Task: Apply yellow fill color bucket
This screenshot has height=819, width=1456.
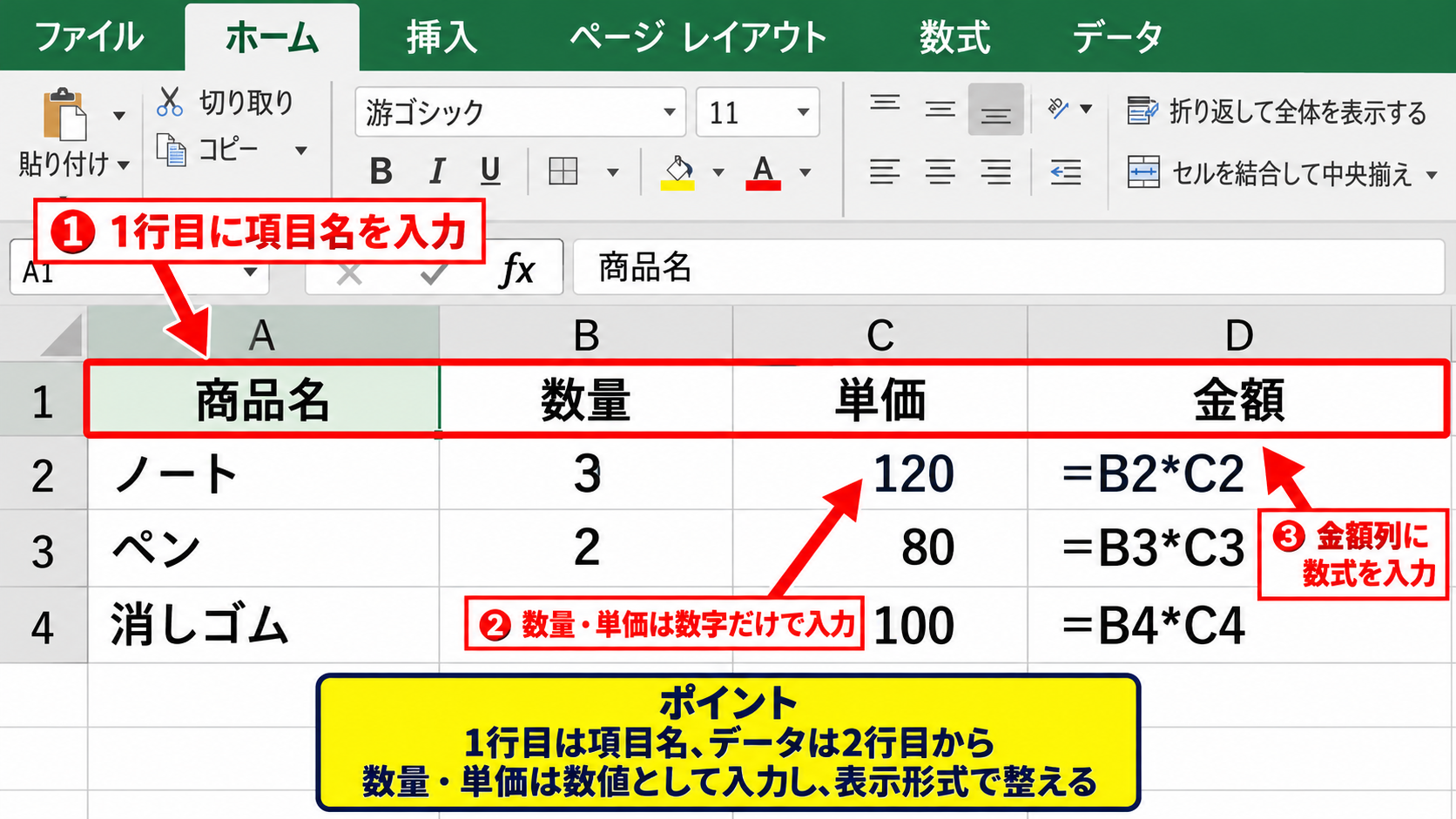Action: [x=677, y=172]
